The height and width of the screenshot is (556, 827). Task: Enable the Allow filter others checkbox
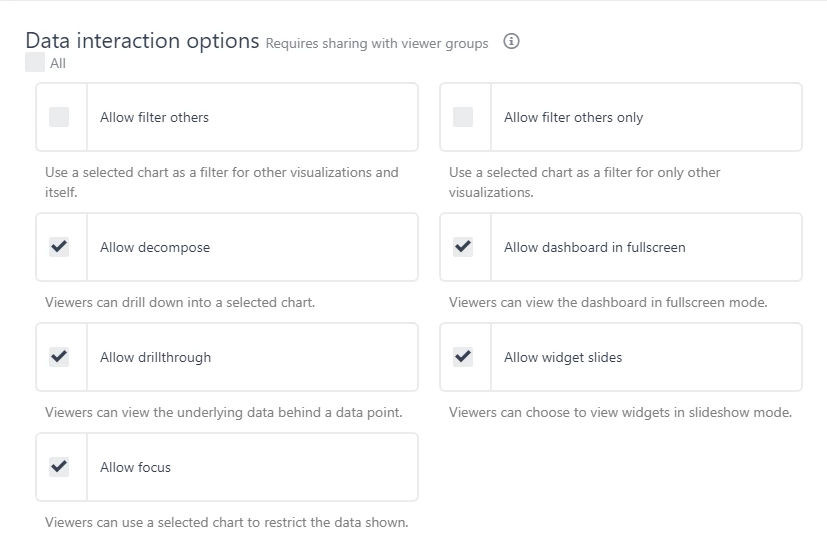tap(59, 117)
